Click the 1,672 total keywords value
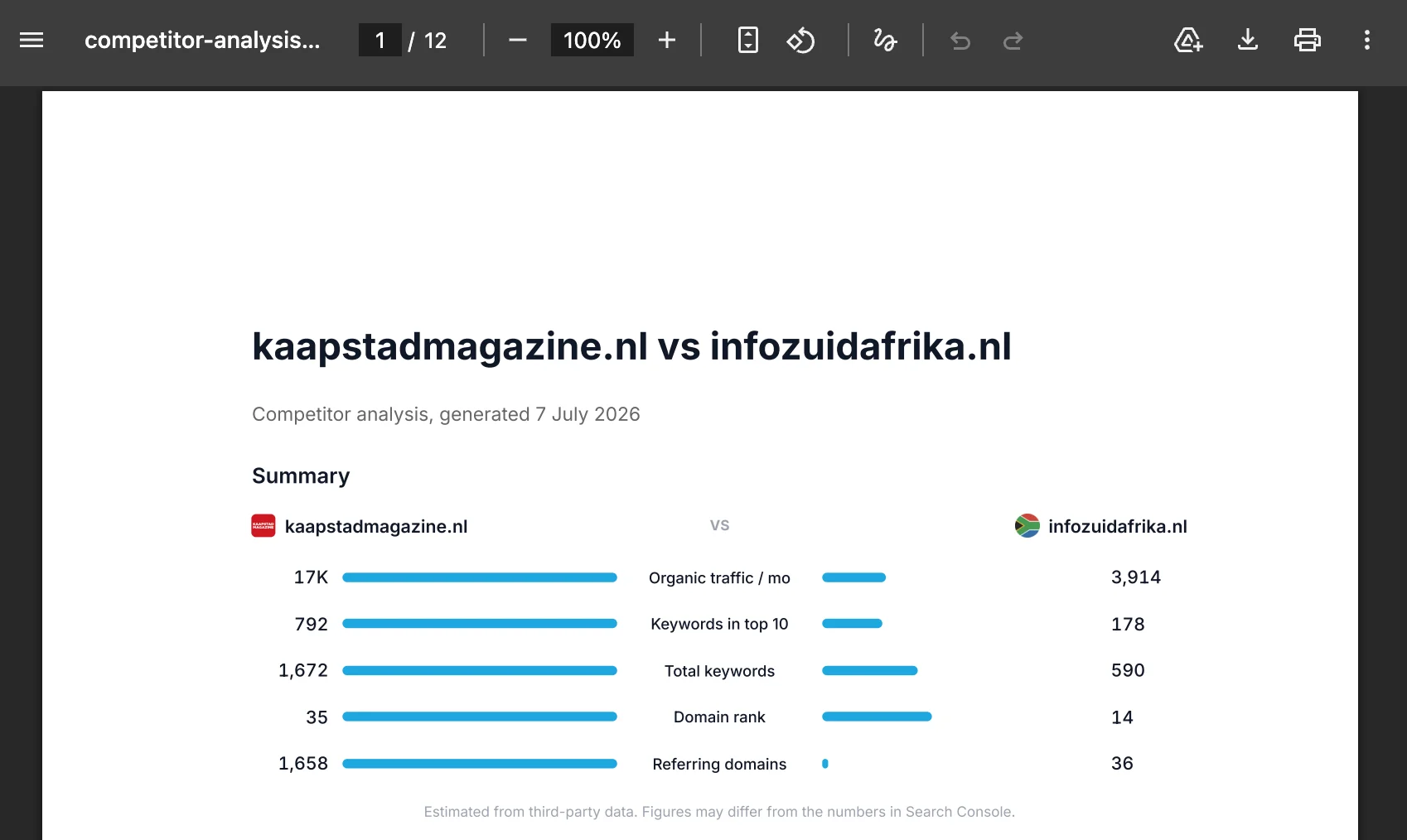Screen dimensions: 1407x840 [303, 671]
